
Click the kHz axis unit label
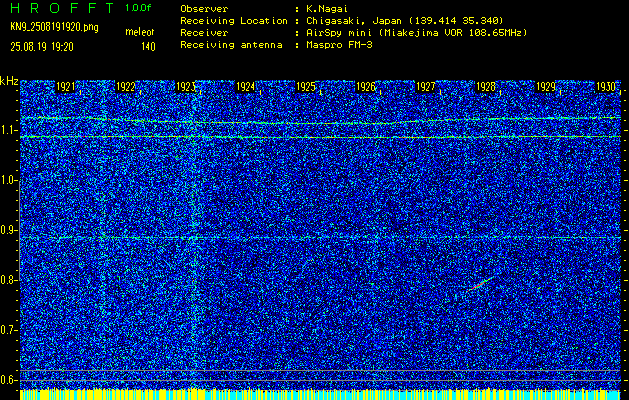click(x=9, y=81)
